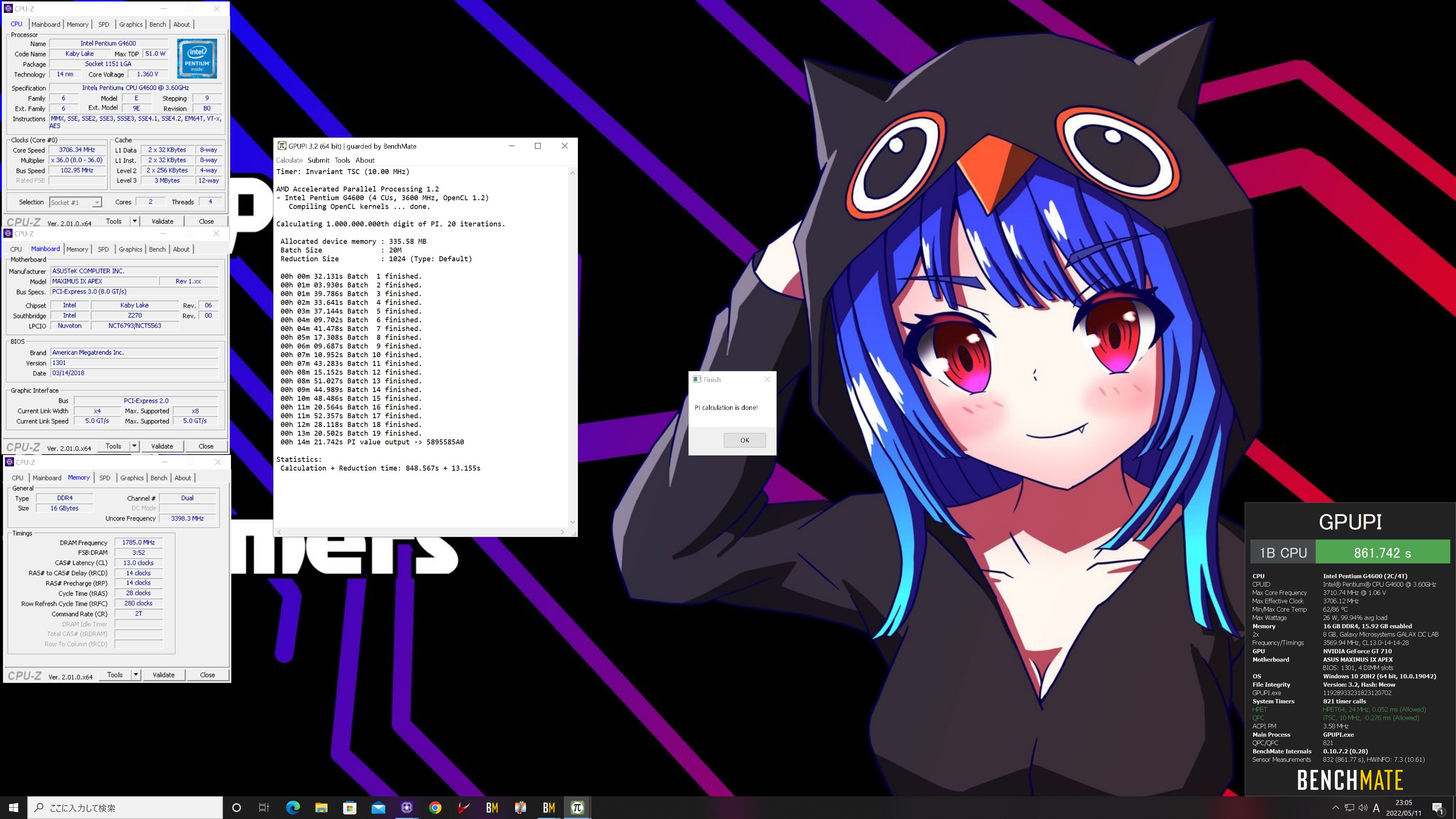1456x819 pixels.
Task: Click the 861.742 s result in BenchMate
Action: tap(1382, 553)
